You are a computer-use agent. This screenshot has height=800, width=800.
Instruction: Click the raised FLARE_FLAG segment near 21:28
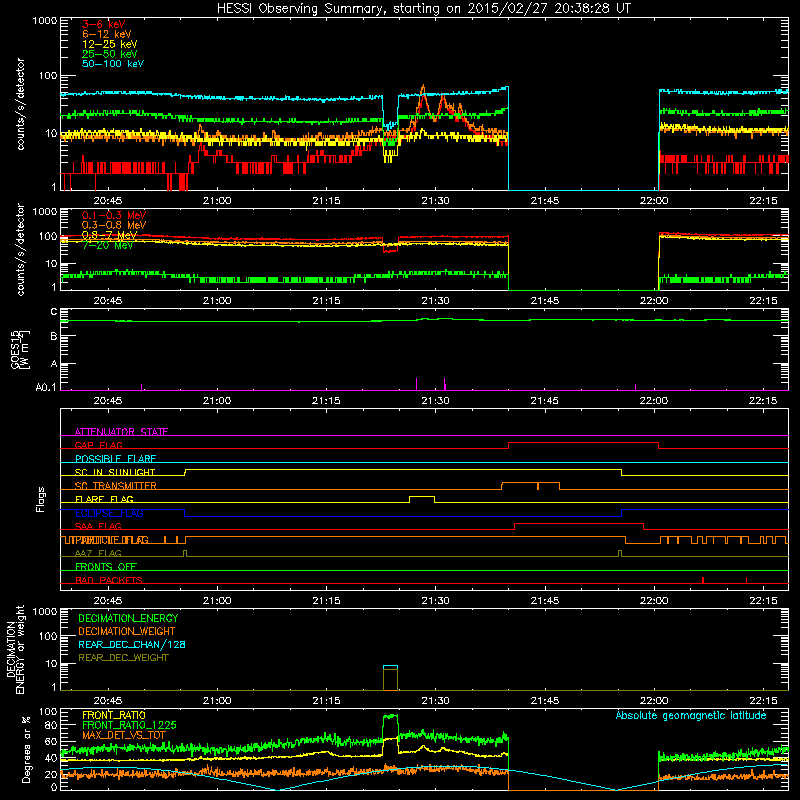point(422,496)
